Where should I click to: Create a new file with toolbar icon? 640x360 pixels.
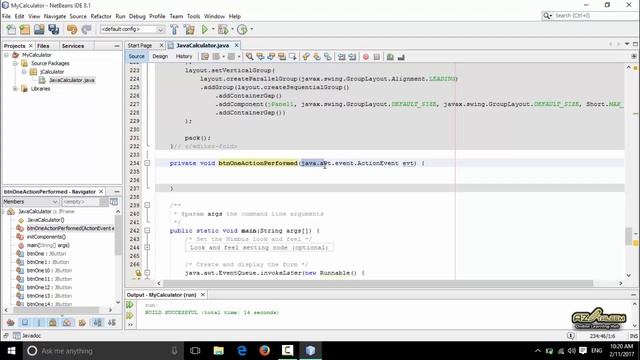click(11, 29)
